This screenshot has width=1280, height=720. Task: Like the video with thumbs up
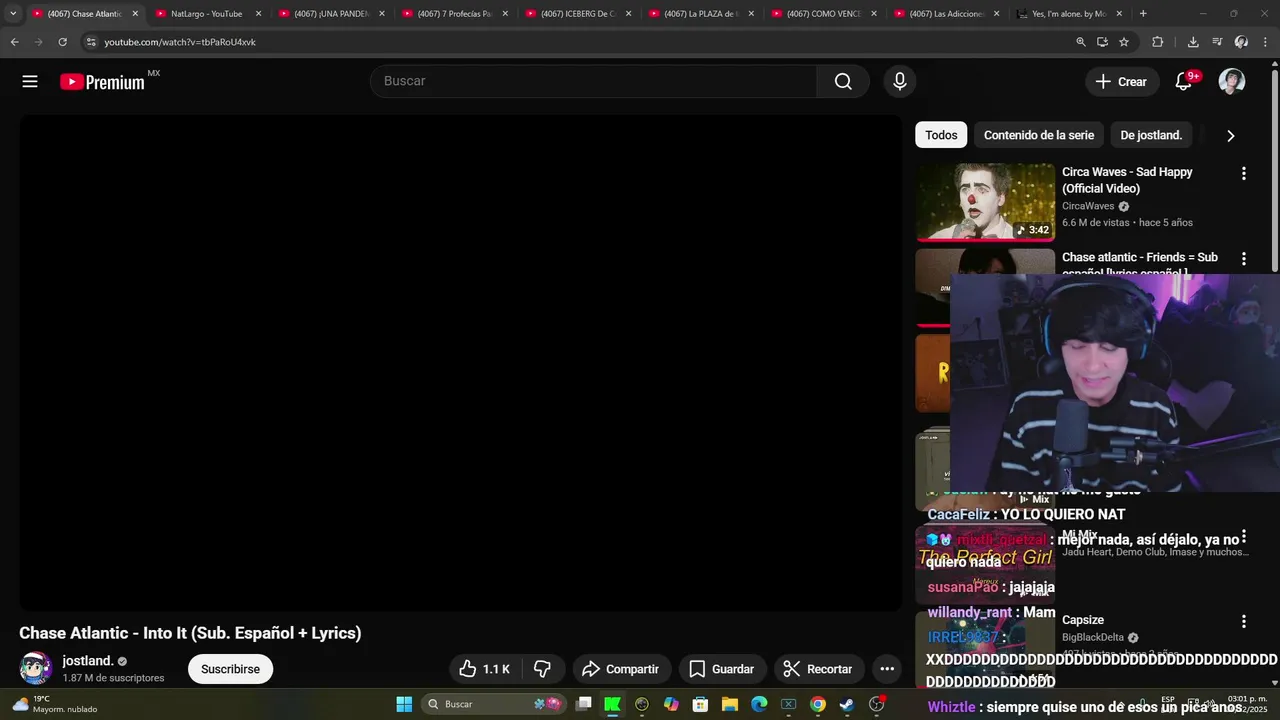[485, 669]
